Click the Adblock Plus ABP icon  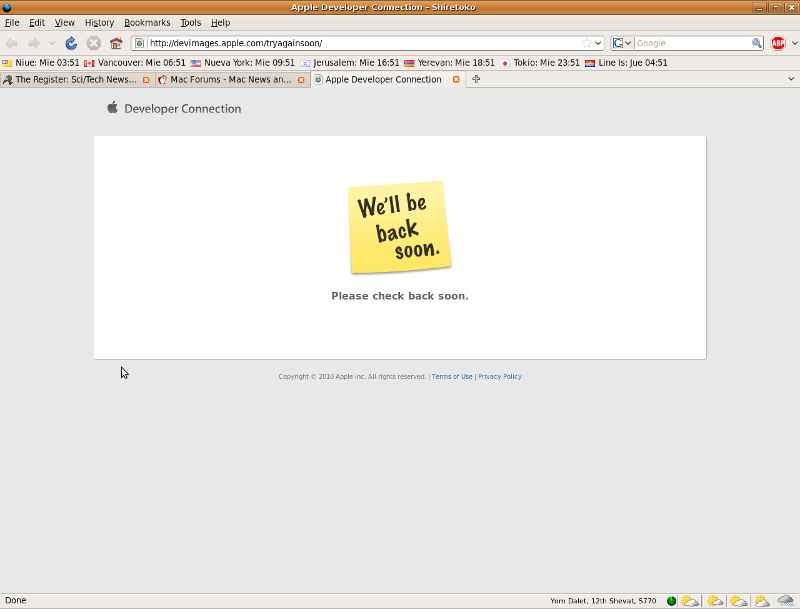(x=778, y=43)
